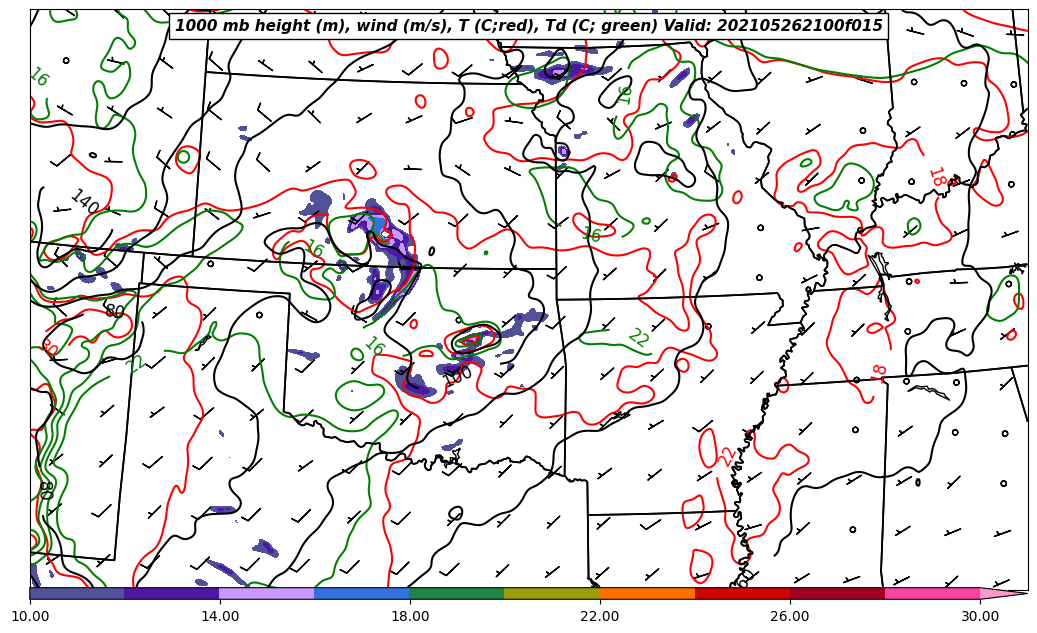Click the plot title text at top
1037x633 pixels.
[529, 26]
